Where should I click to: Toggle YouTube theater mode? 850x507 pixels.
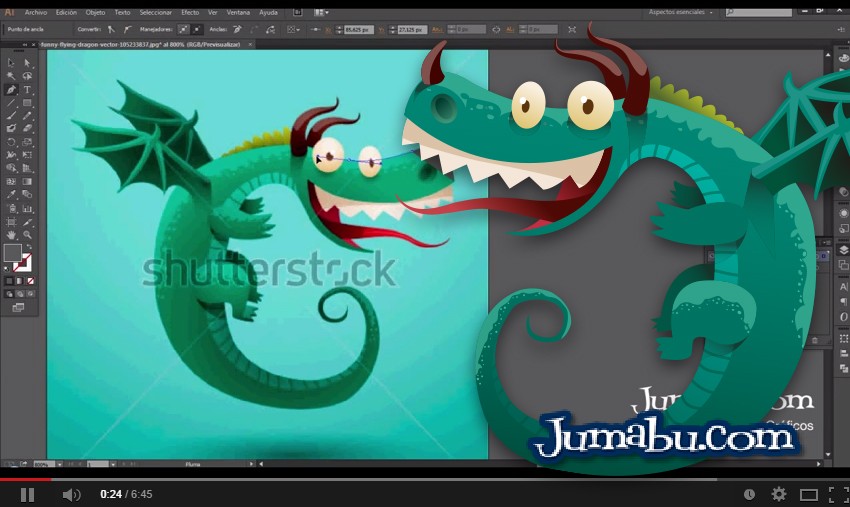[x=809, y=495]
